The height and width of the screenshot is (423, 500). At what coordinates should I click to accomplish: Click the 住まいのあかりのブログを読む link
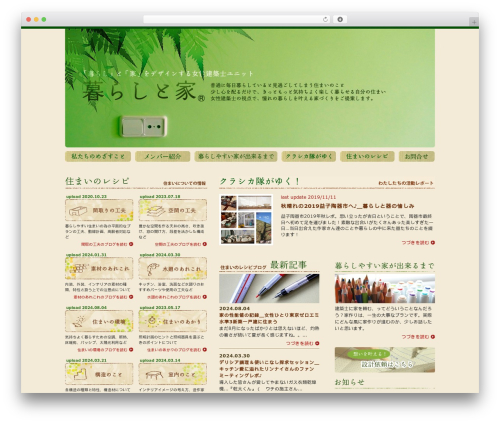point(174,350)
